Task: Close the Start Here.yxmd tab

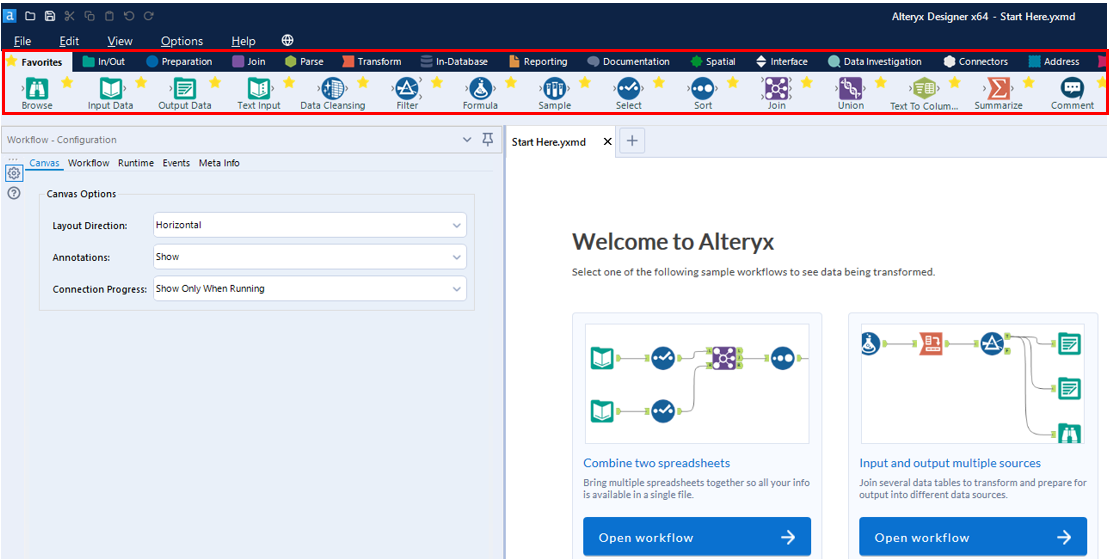Action: coord(607,142)
